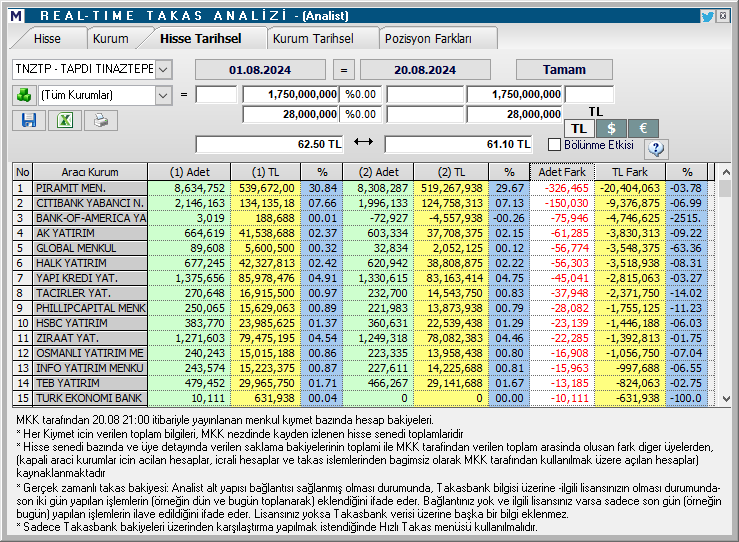Click the printer icon
The width and height of the screenshot is (739, 542).
tap(100, 120)
